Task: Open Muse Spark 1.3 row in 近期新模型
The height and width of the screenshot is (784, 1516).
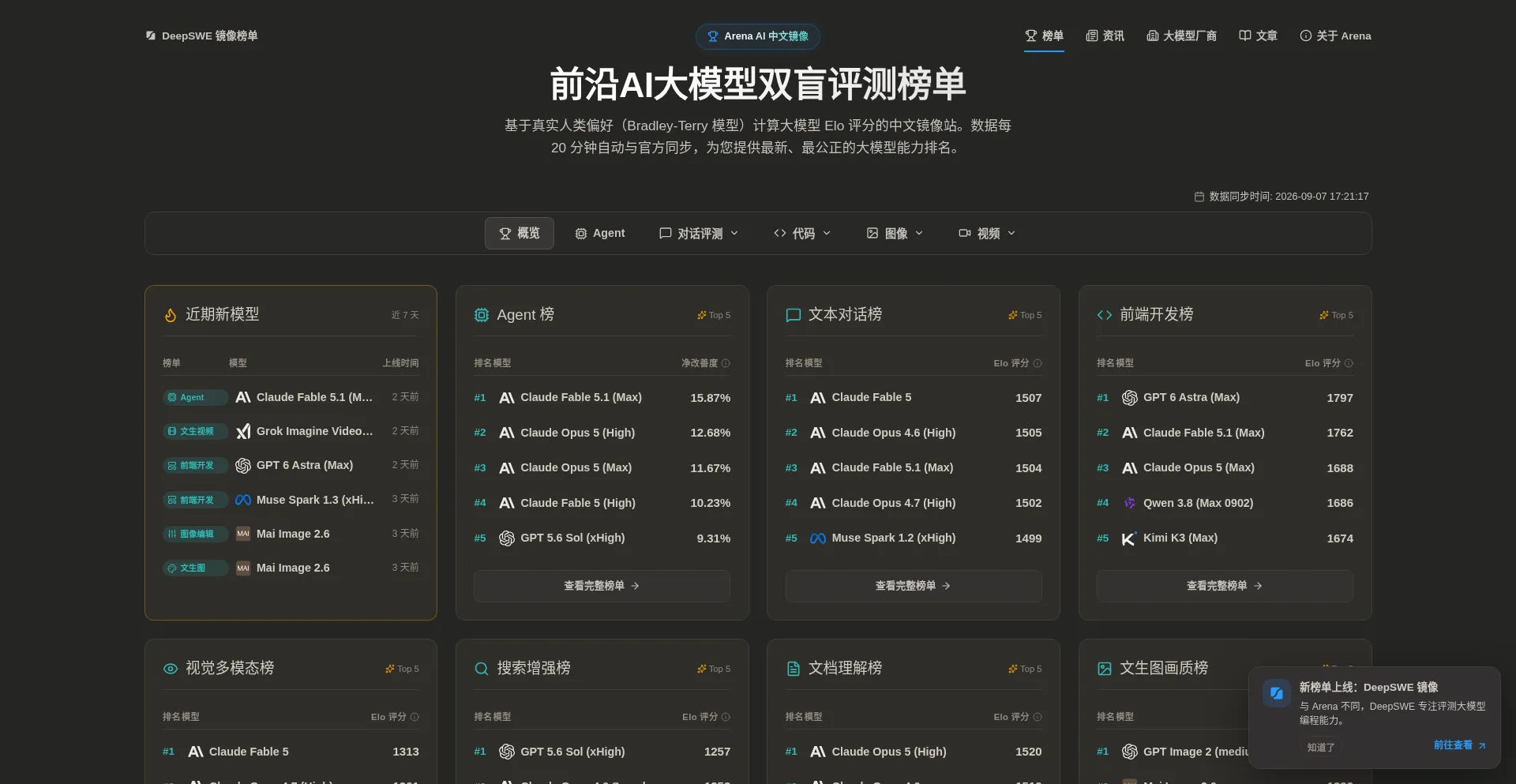Action: [291, 500]
